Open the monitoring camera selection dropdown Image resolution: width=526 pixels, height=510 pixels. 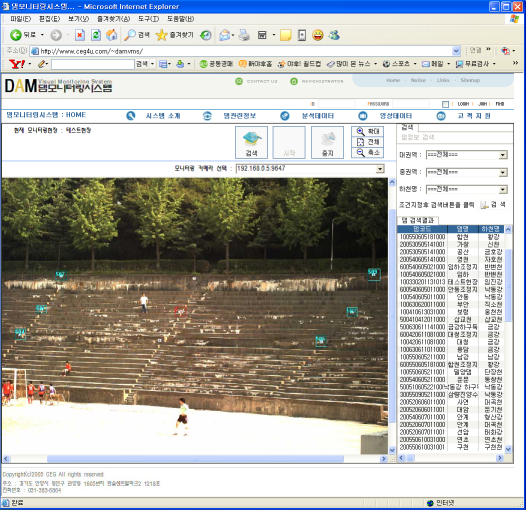(x=380, y=169)
